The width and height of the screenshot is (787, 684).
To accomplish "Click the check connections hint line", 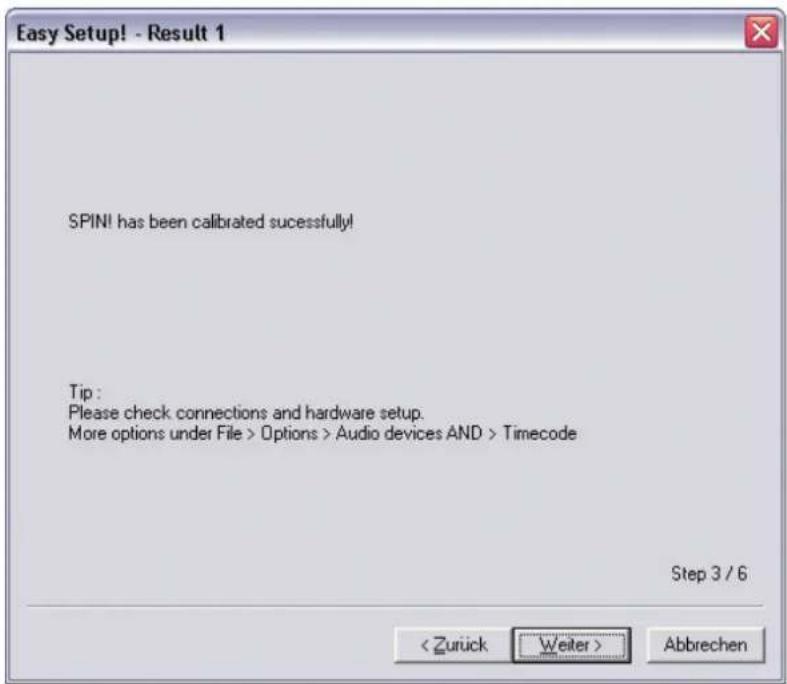I will point(246,413).
